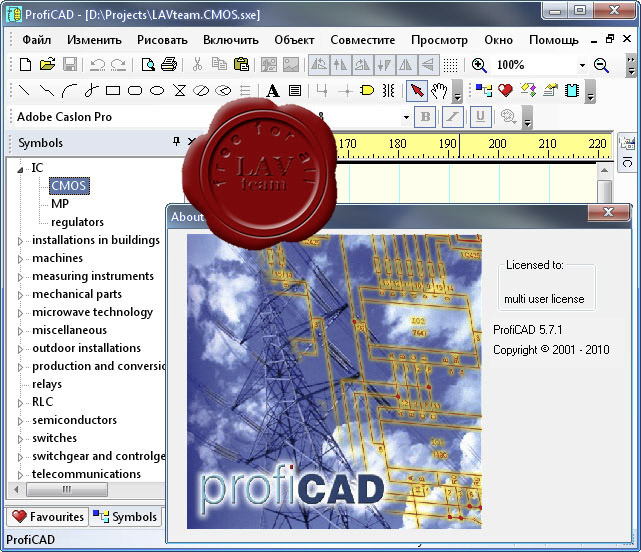This screenshot has width=641, height=552.
Task: Open the Помощь menu
Action: 554,40
